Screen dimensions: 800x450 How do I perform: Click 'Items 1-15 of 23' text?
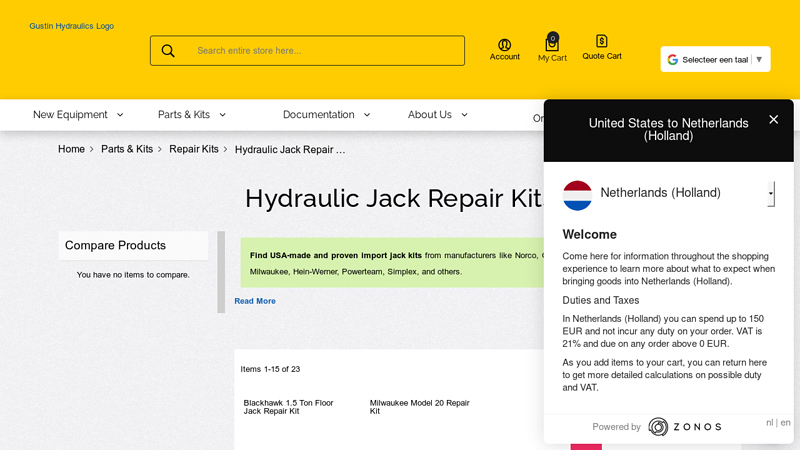click(270, 369)
